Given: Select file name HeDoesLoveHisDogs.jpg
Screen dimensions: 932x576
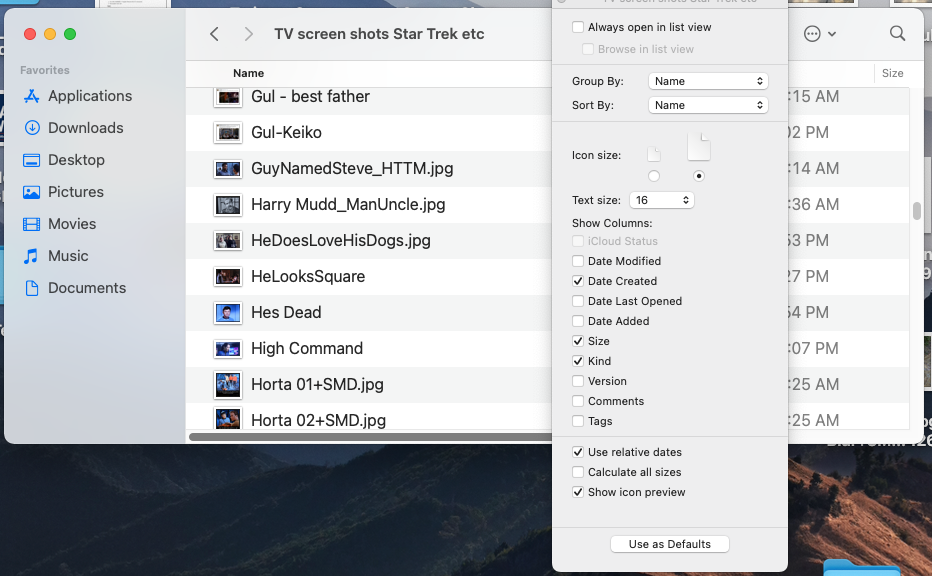Looking at the screenshot, I should point(341,240).
